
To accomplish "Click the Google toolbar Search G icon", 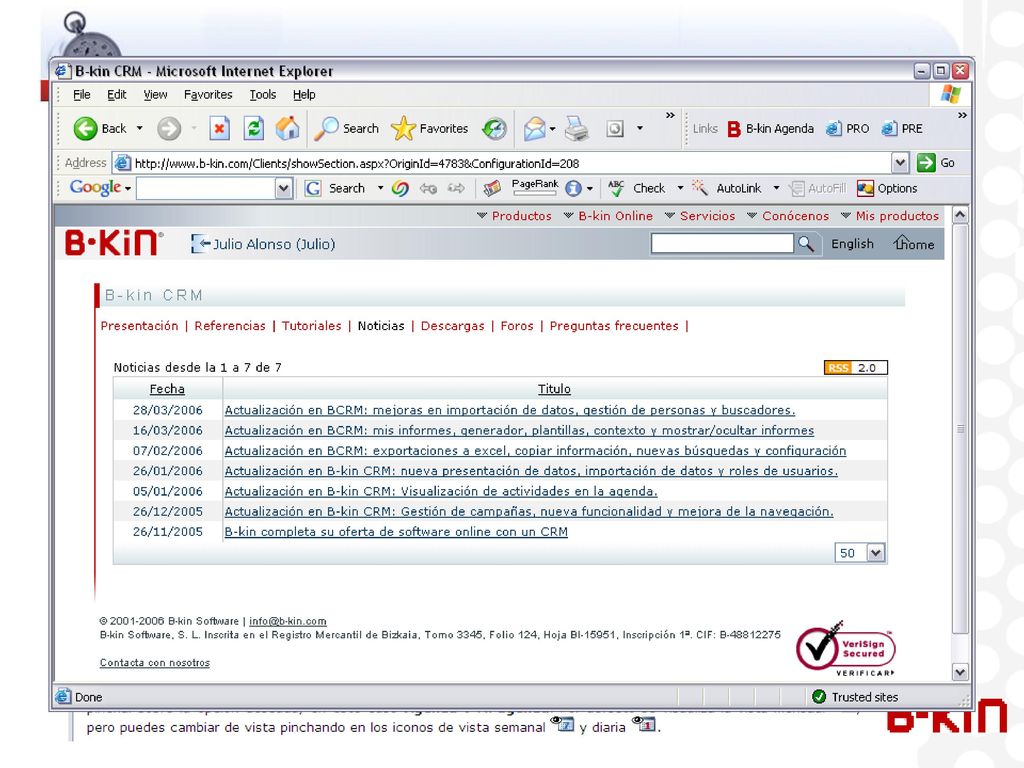I will [313, 189].
